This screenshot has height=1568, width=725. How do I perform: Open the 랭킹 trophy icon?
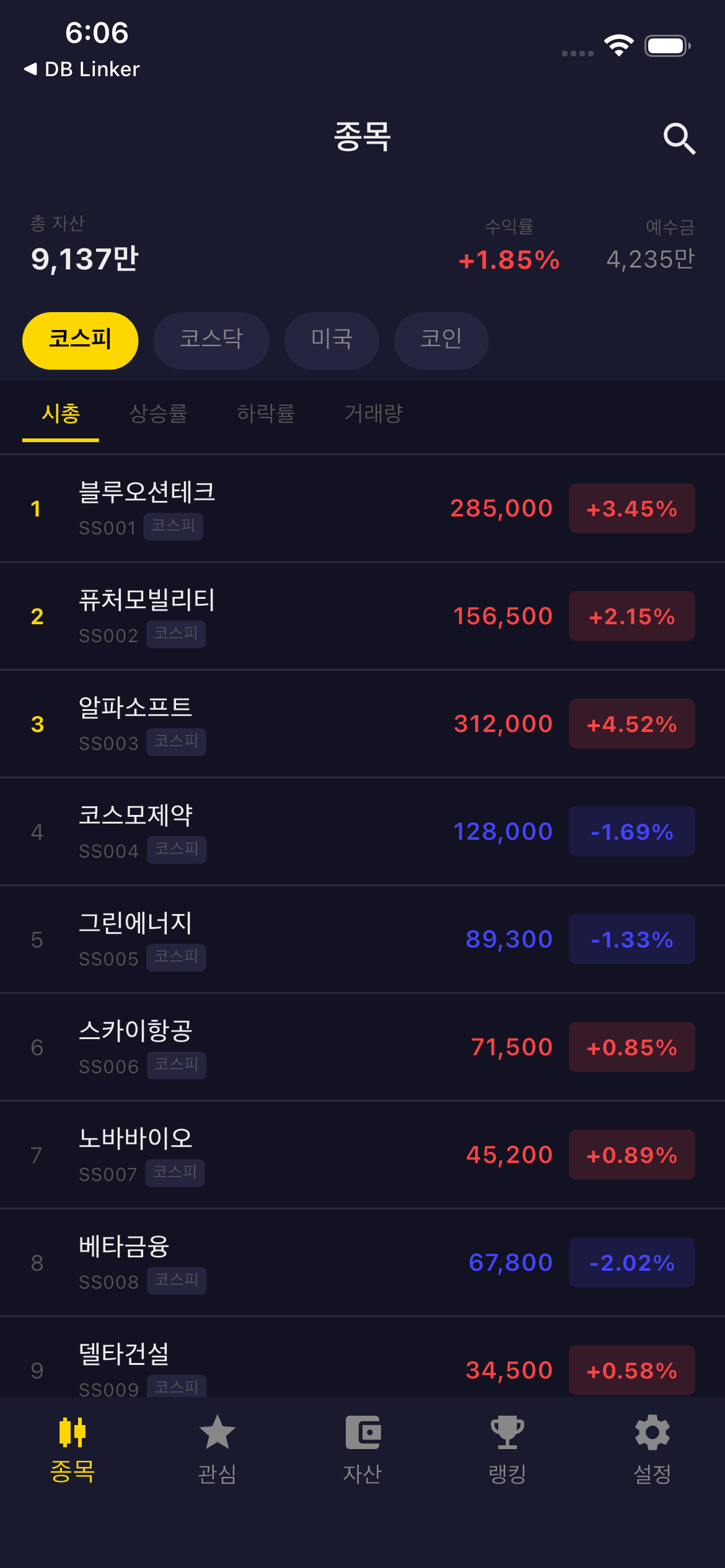point(507,1432)
